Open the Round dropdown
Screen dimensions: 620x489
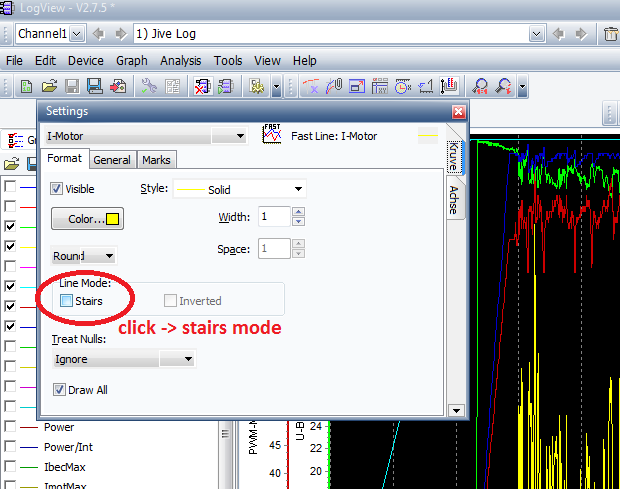110,256
